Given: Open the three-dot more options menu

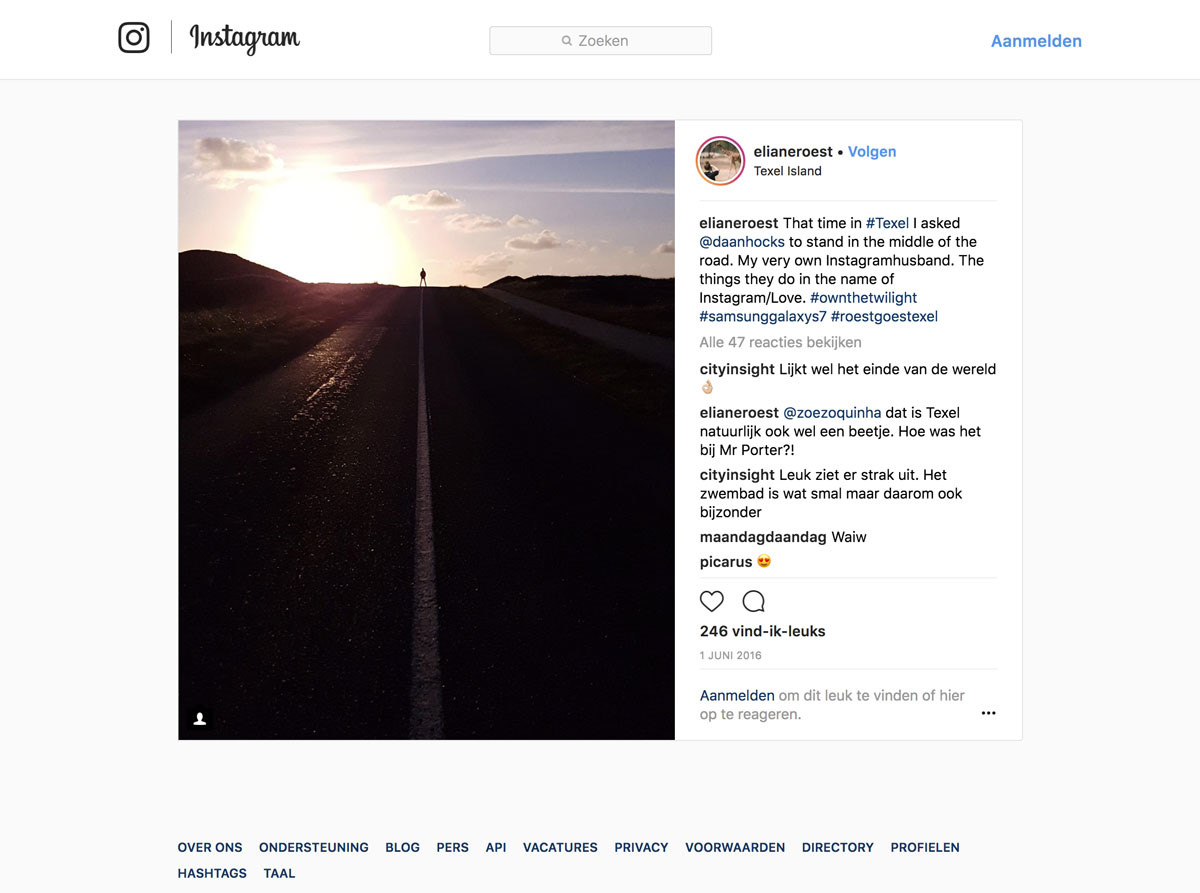Looking at the screenshot, I should coord(988,713).
